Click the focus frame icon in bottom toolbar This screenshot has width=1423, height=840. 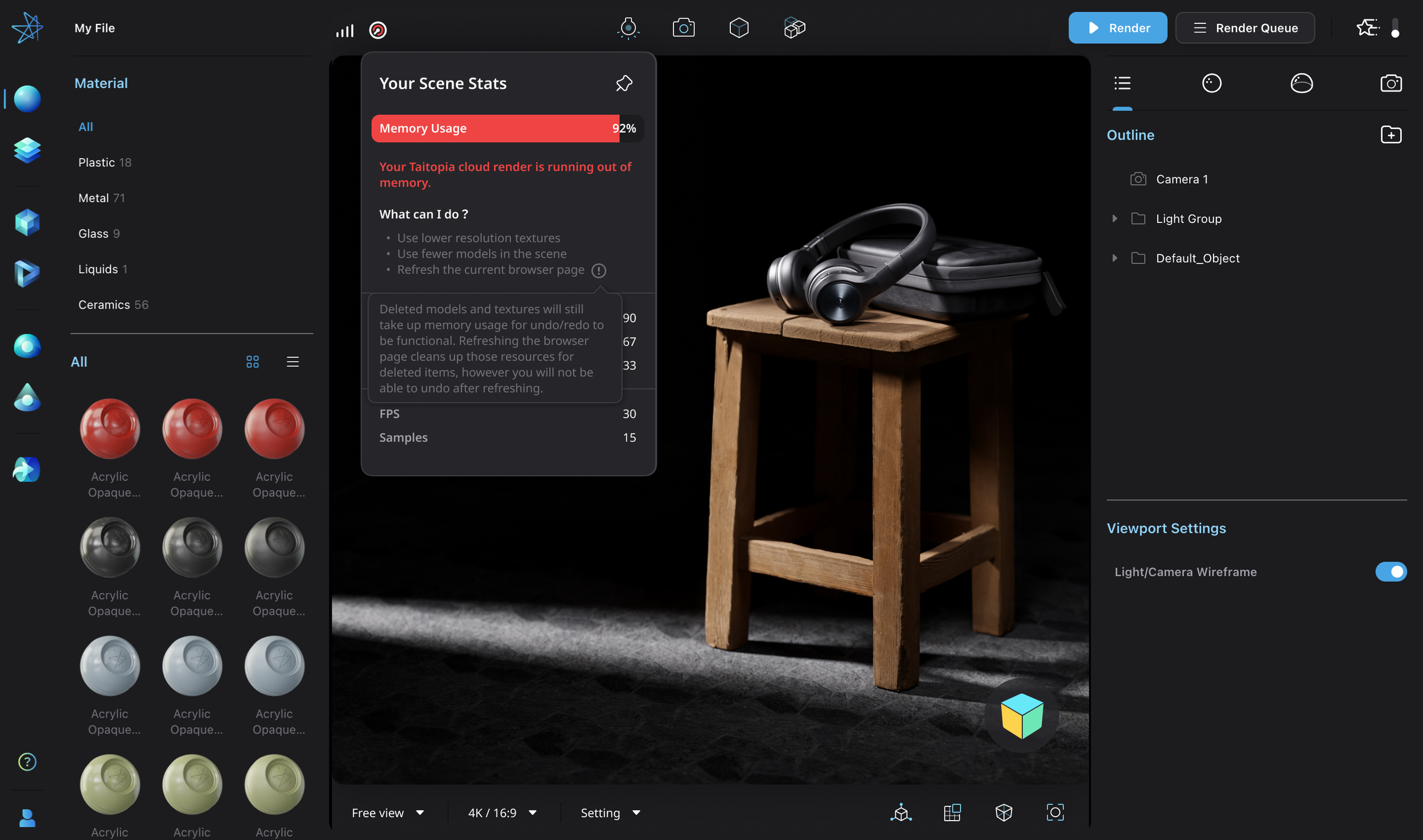(1055, 812)
